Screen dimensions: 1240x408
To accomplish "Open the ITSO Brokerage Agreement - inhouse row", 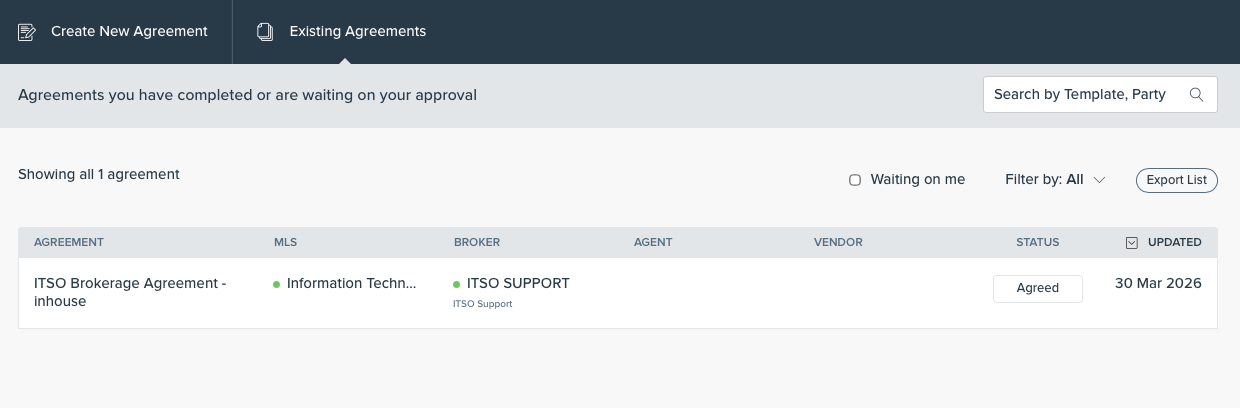I will pyautogui.click(x=130, y=292).
